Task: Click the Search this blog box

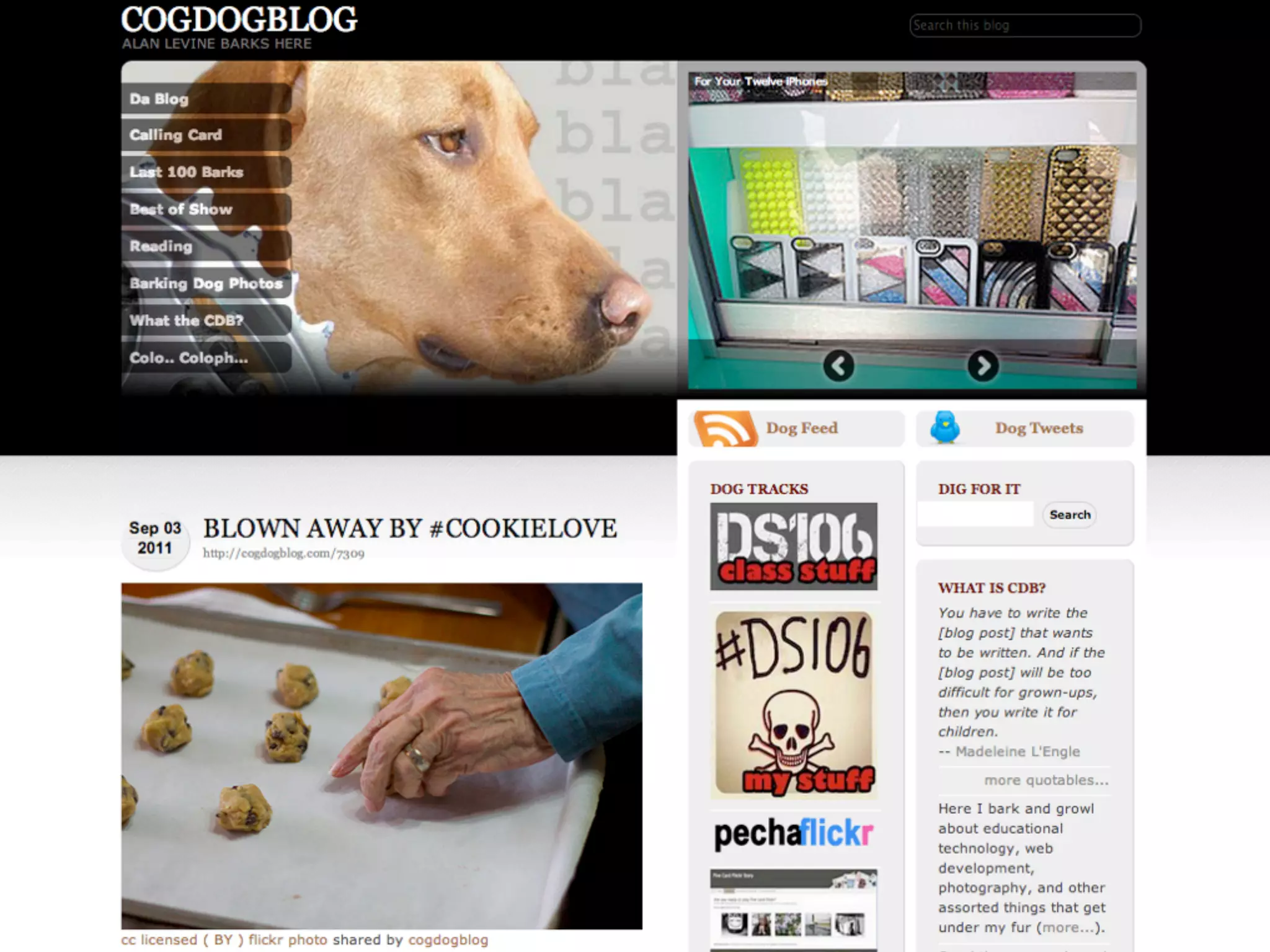Action: tap(1025, 25)
